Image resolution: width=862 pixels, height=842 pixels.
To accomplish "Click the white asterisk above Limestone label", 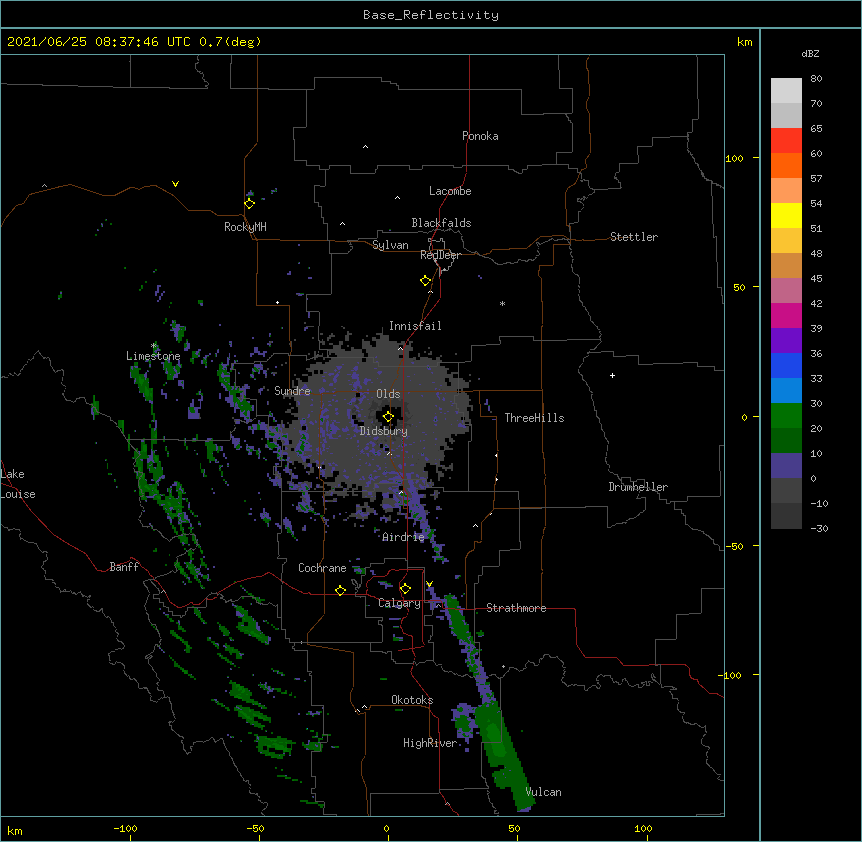I will pos(154,346).
